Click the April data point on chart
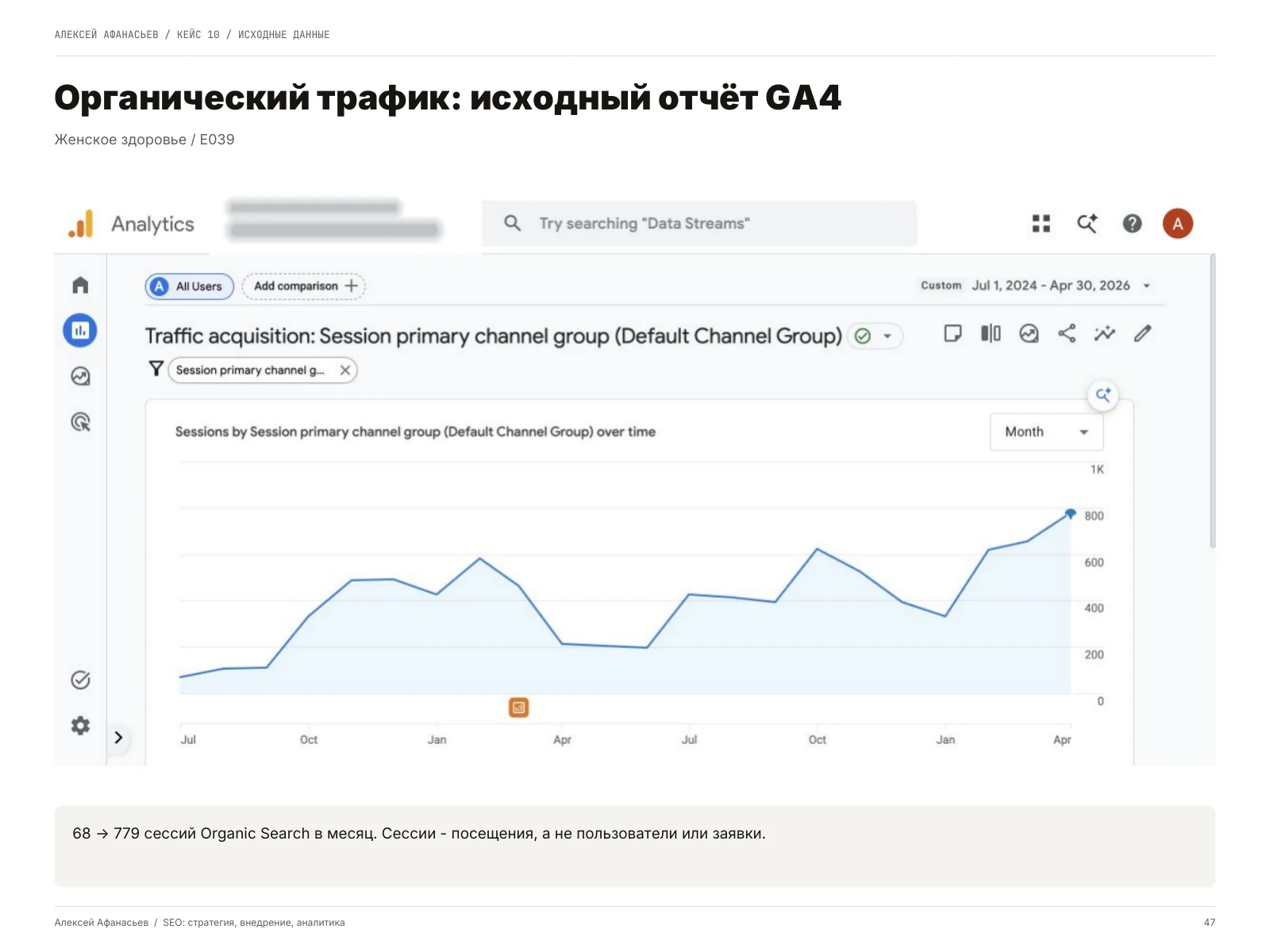Viewport: 1270px width, 952px height. 1071,513
